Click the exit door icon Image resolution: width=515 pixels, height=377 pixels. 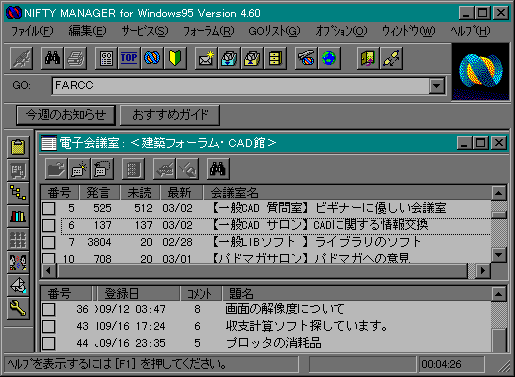click(368, 58)
